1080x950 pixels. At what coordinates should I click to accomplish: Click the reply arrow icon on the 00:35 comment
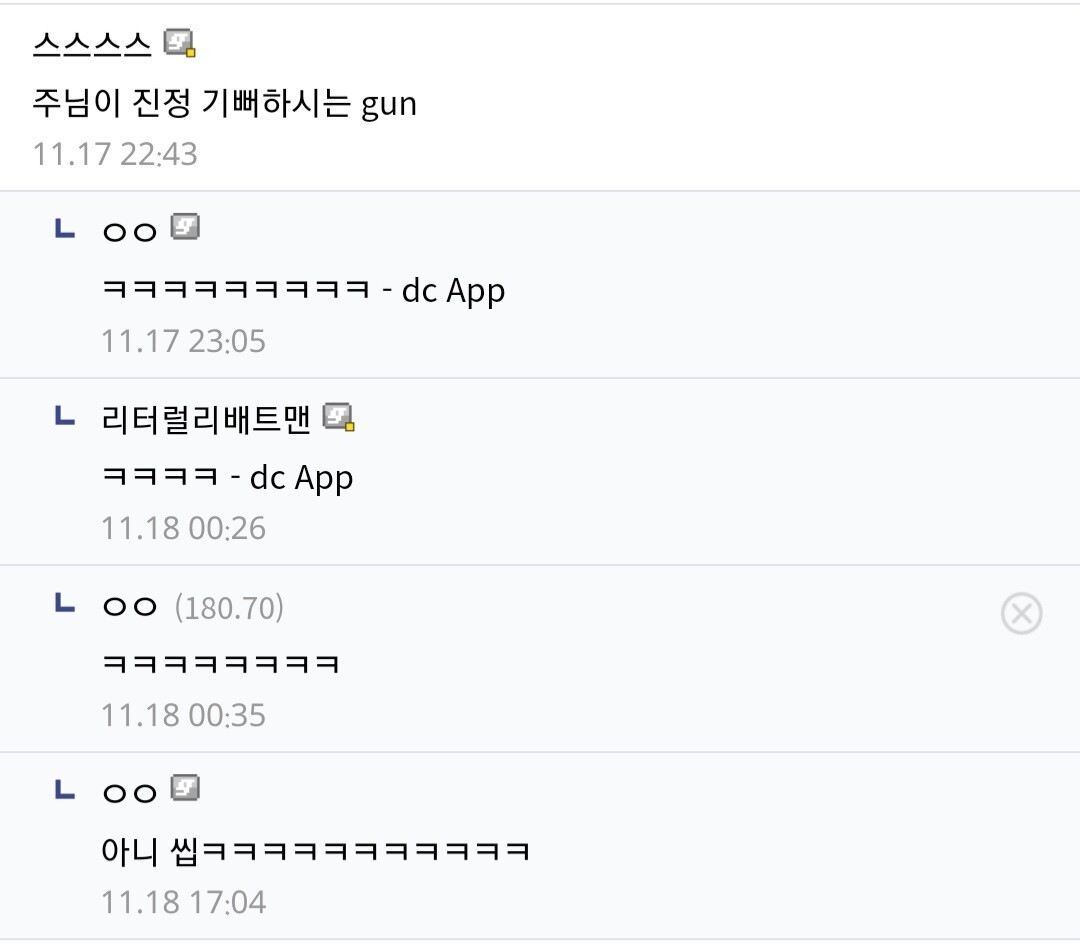(64, 603)
